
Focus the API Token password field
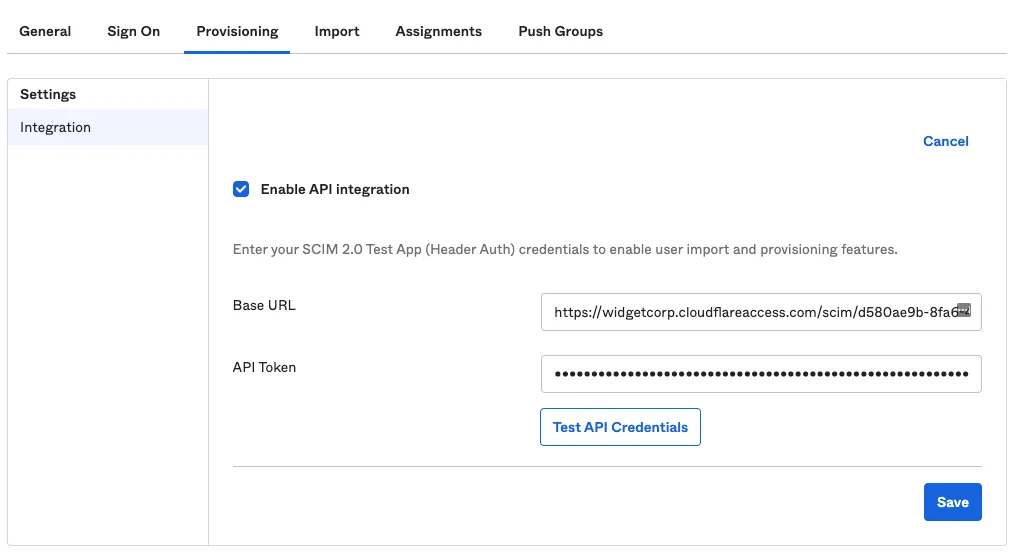pyautogui.click(x=760, y=374)
